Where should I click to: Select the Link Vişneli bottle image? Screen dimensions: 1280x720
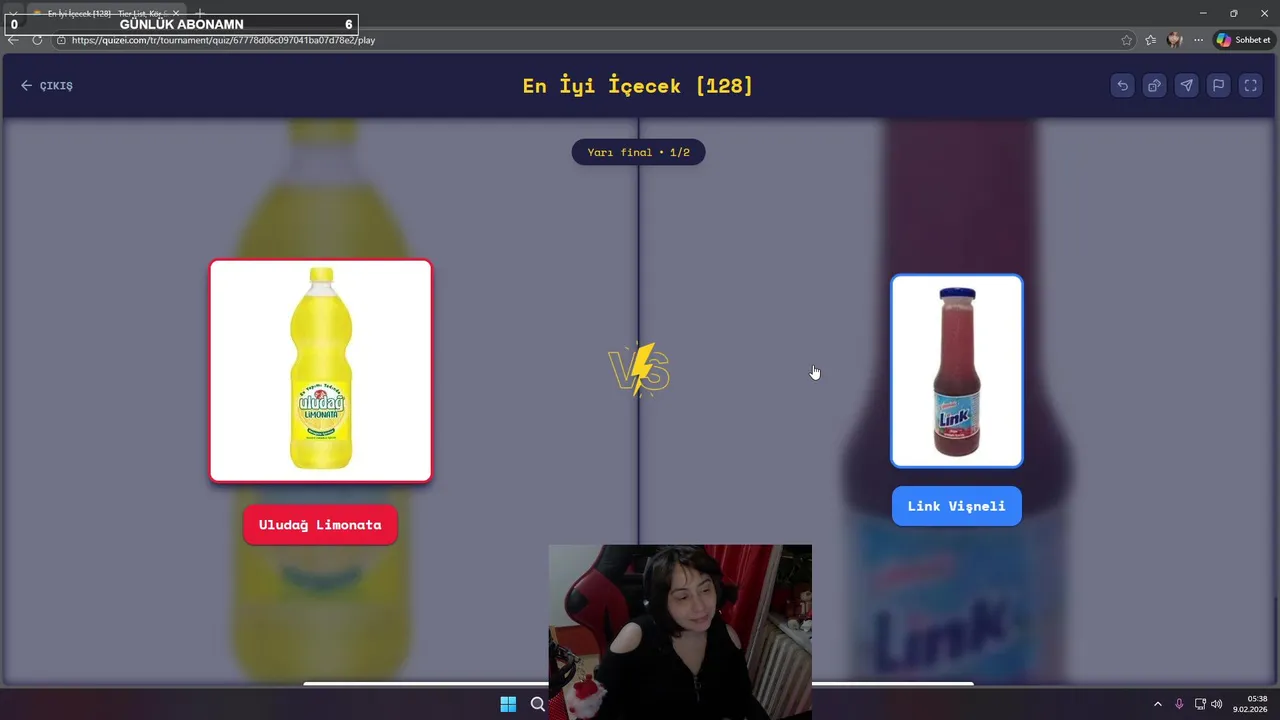pyautogui.click(x=957, y=371)
